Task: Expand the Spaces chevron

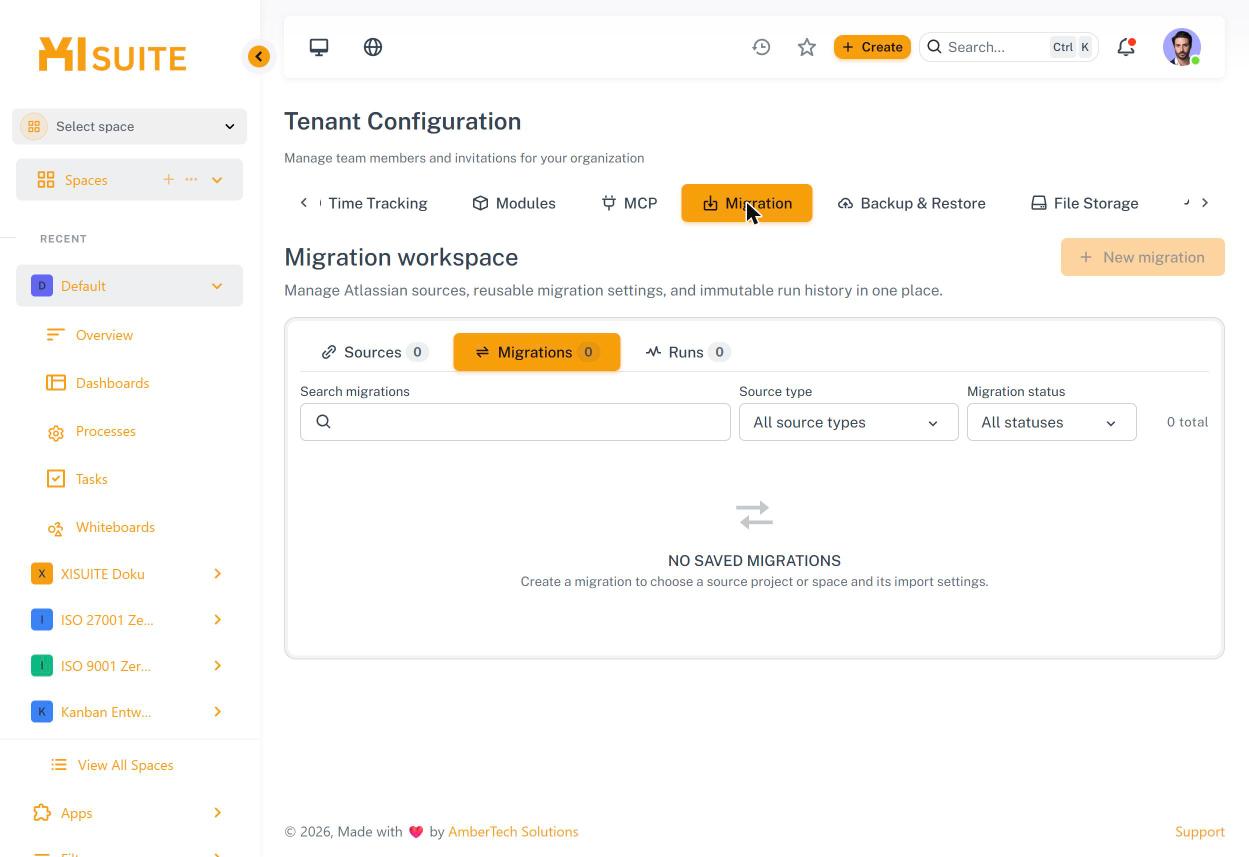Action: point(217,180)
